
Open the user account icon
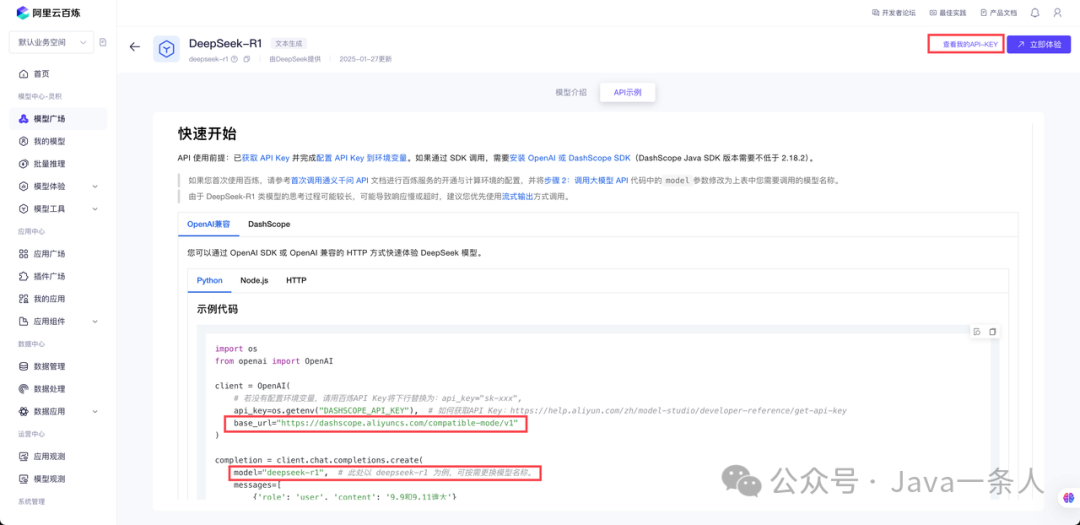(1057, 12)
